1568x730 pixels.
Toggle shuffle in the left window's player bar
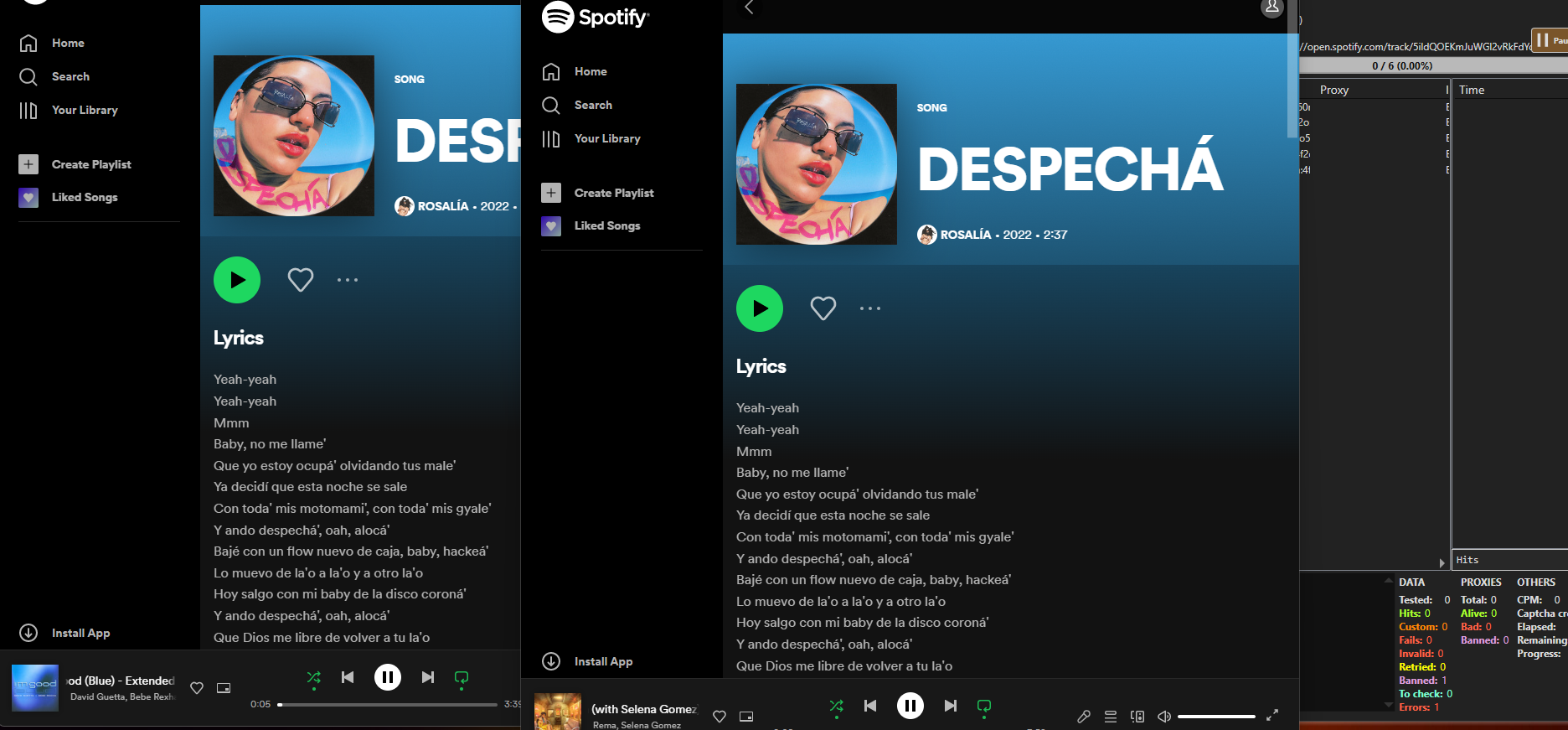(314, 677)
